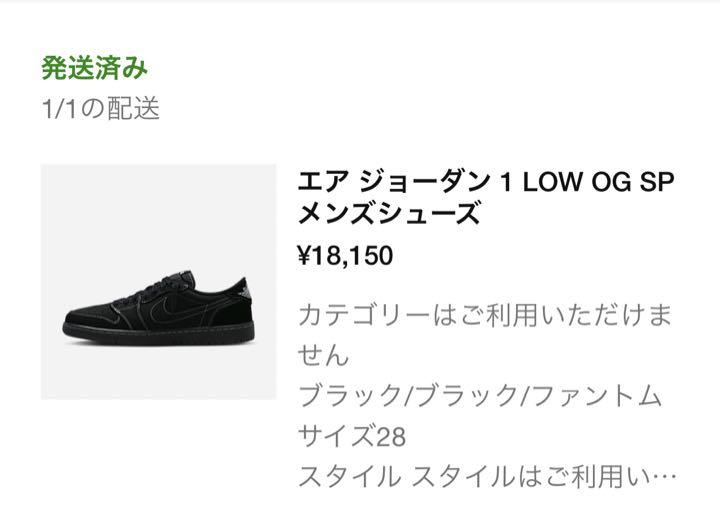Image resolution: width=720 pixels, height=509 pixels.
Task: Click the メンズシューズ product subtitle
Action: [389, 213]
